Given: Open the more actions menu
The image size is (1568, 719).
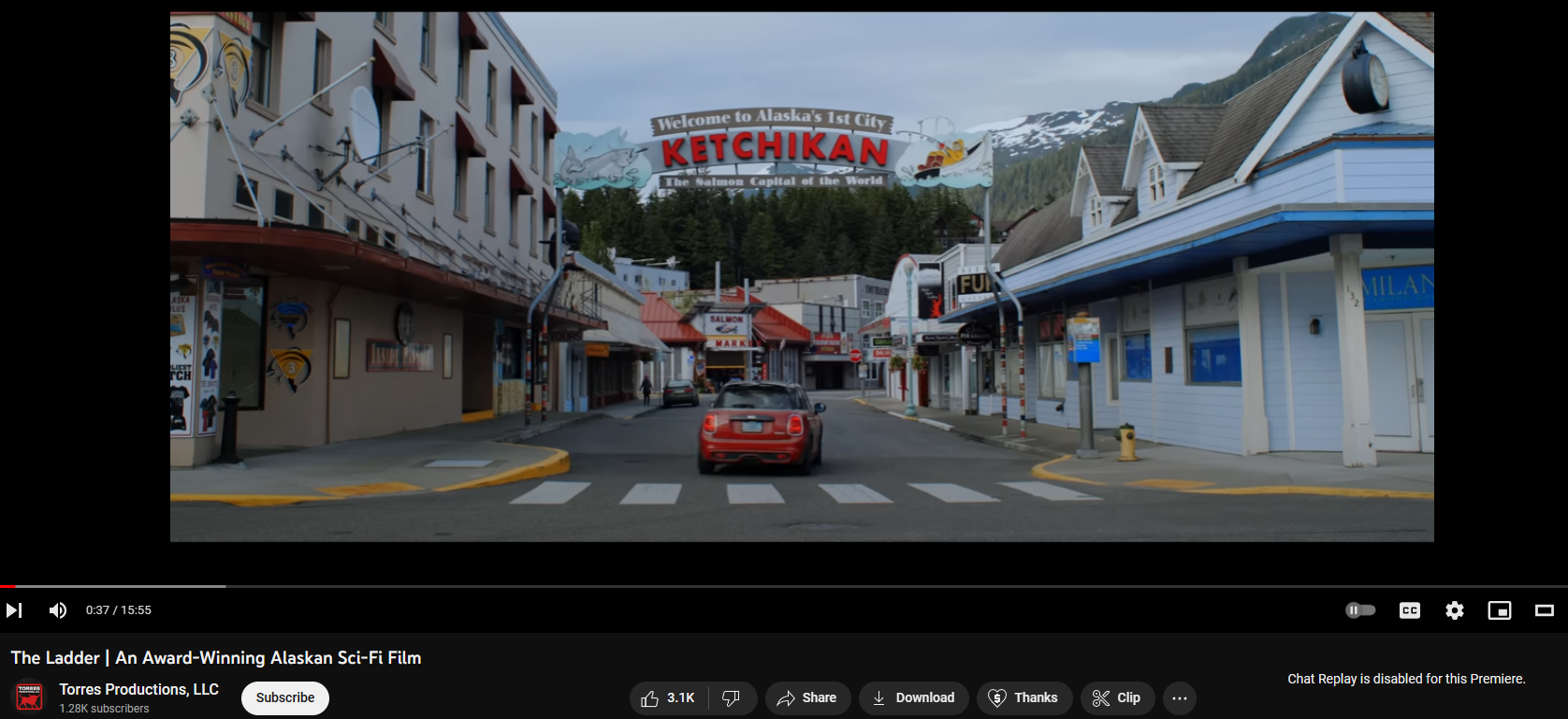Looking at the screenshot, I should (1180, 698).
